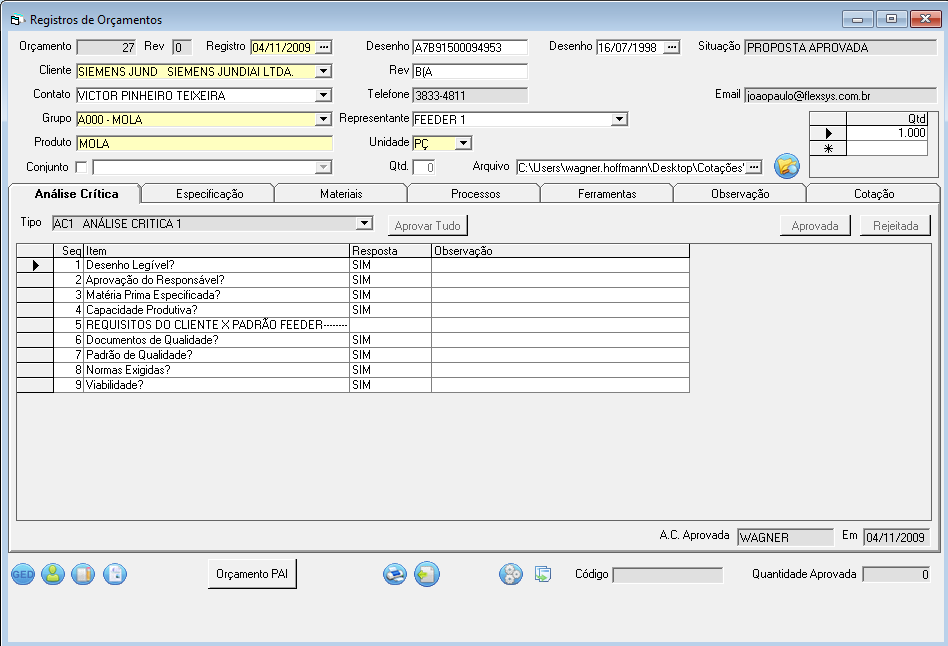The width and height of the screenshot is (948, 646).
Task: Click the Qtd. field showing 0
Action: coord(423,168)
